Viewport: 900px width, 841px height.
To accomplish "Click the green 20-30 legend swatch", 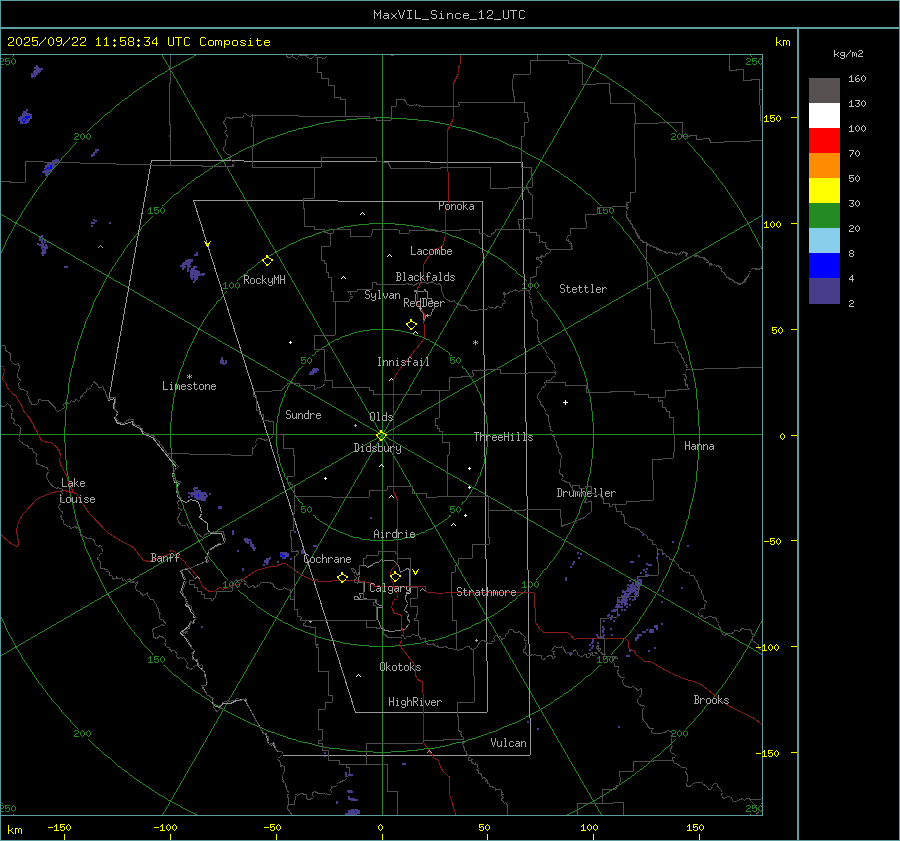I will click(824, 216).
